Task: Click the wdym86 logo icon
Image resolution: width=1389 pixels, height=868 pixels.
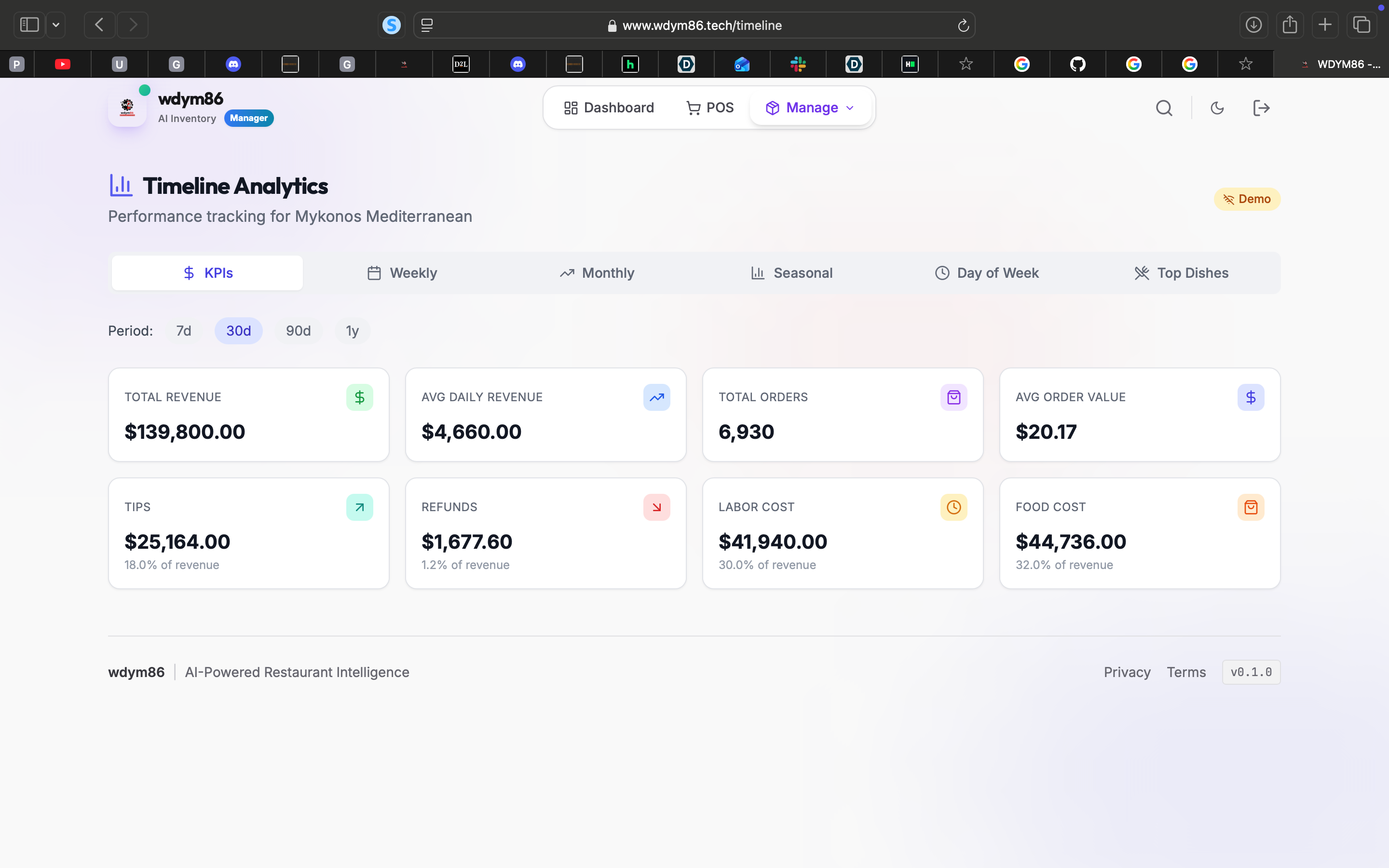Action: (127, 108)
